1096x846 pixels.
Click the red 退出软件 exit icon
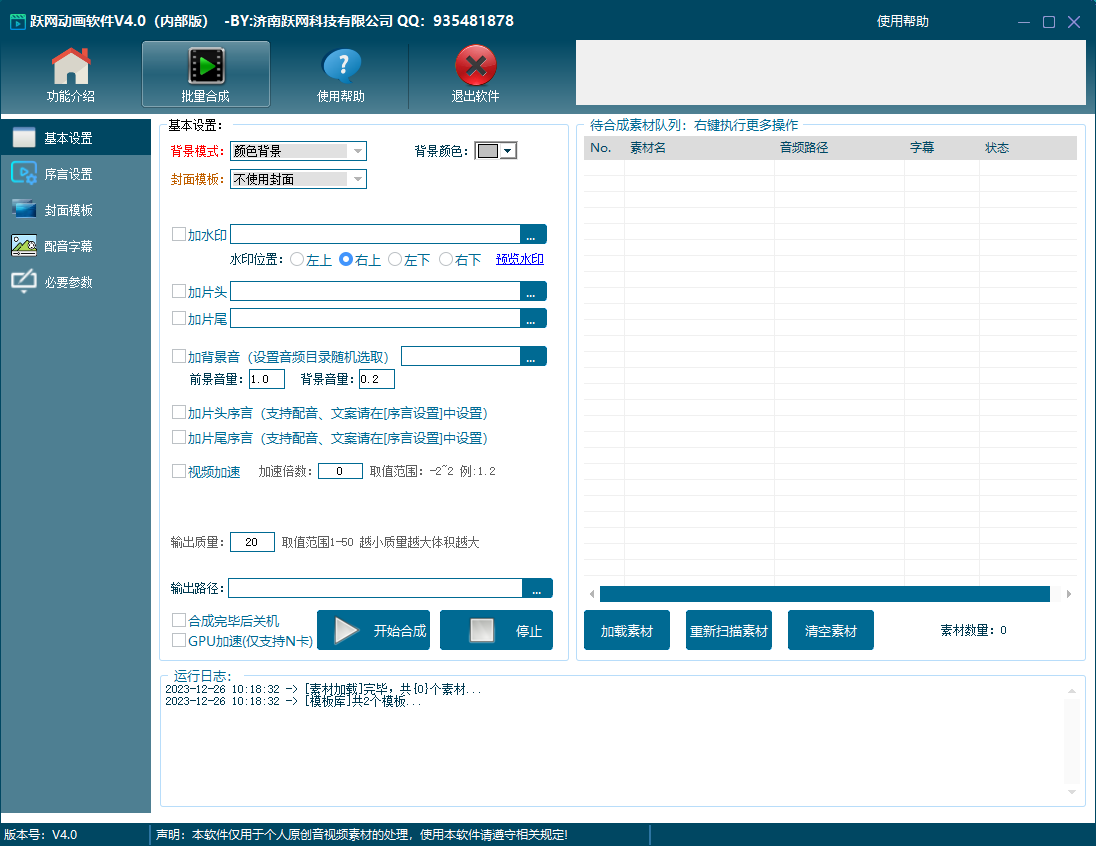[x=475, y=67]
